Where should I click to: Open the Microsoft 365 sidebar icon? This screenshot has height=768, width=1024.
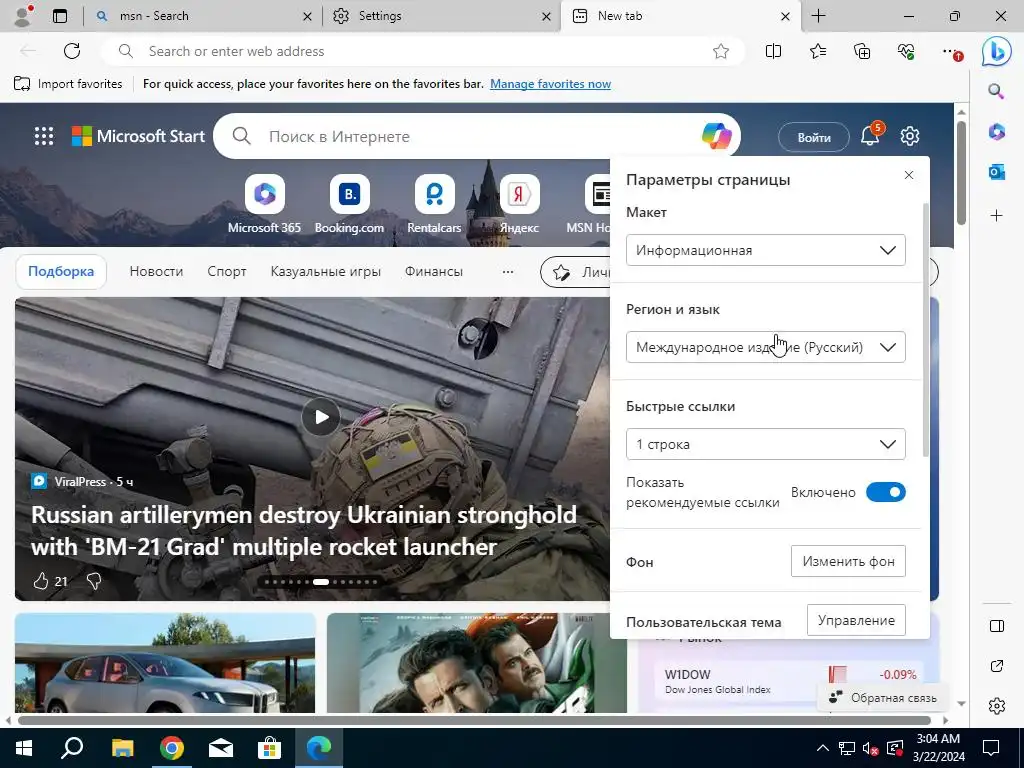pyautogui.click(x=997, y=132)
